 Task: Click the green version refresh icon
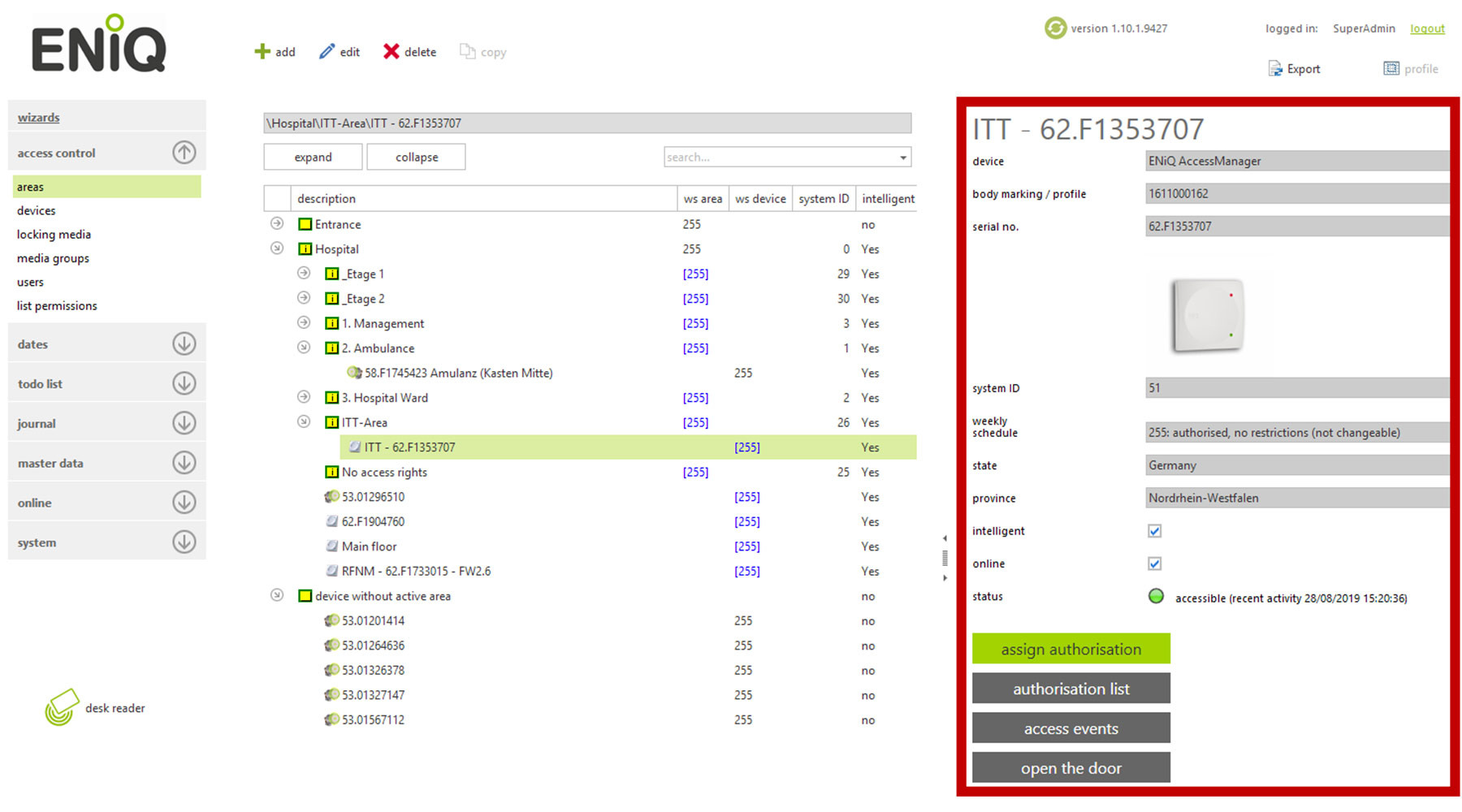(1055, 28)
